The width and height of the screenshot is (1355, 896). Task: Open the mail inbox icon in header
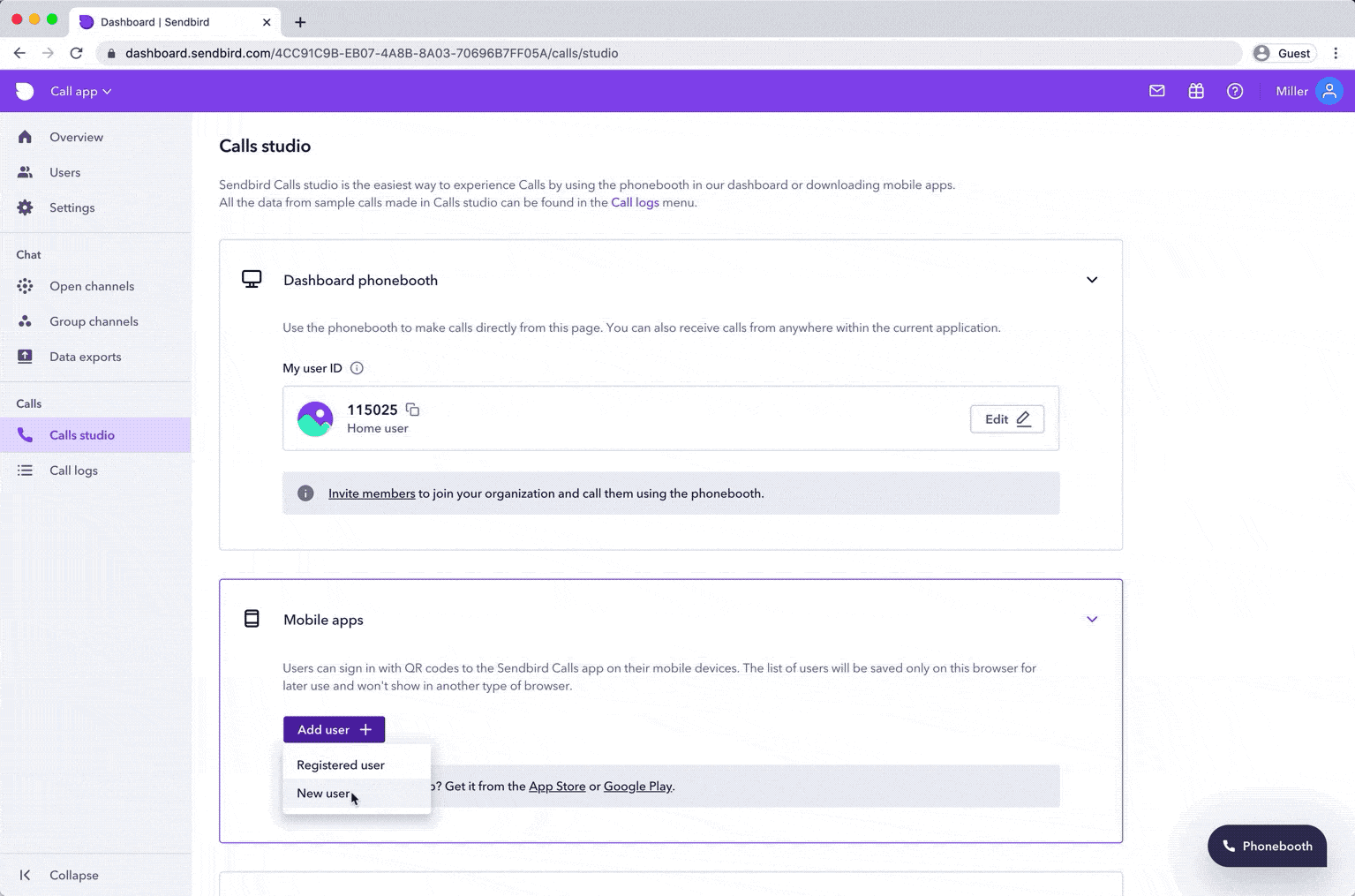[x=1156, y=91]
